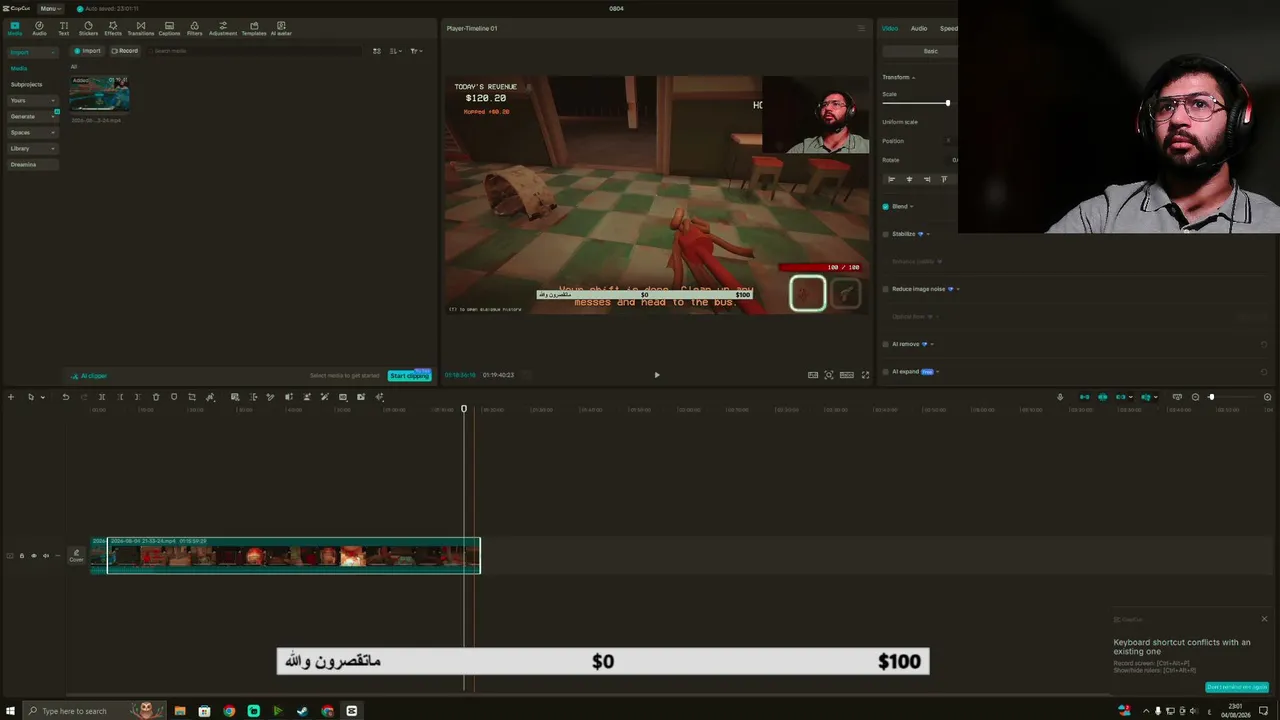The image size is (1280, 720).
Task: Mute the video track audio
Action: tap(45, 556)
